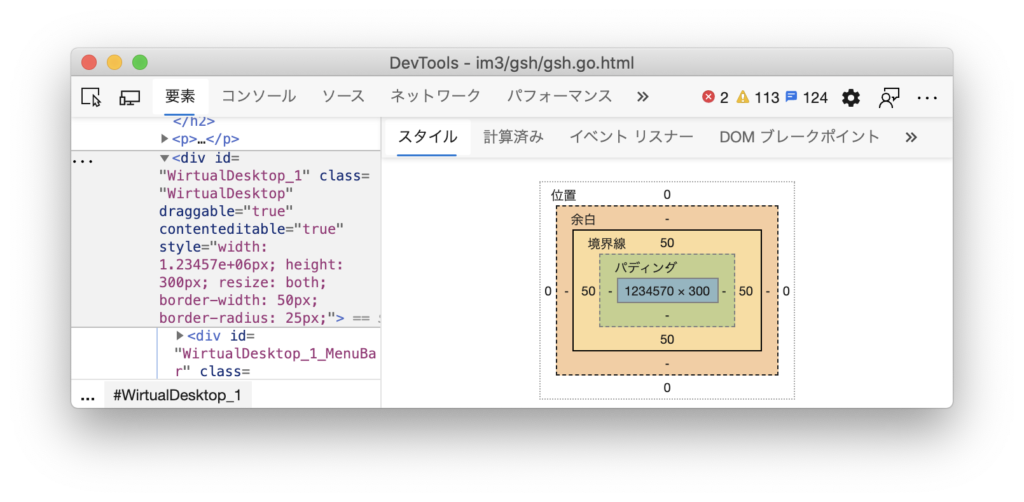Click the red error count badge

715,97
